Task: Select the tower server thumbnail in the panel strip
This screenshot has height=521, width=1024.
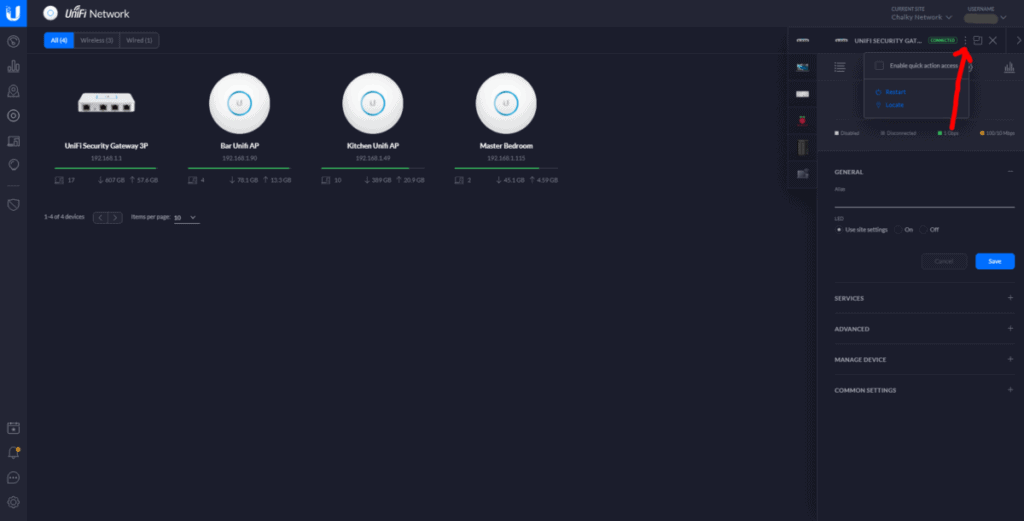Action: pos(803,147)
